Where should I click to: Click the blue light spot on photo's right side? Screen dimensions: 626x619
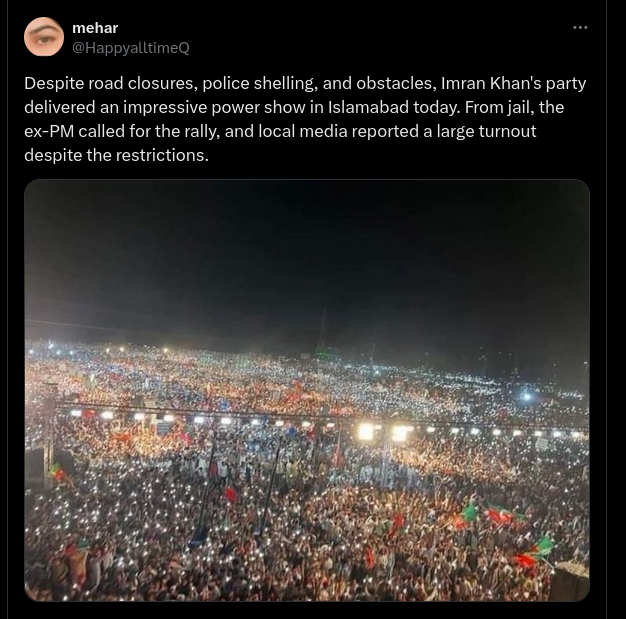coord(526,396)
